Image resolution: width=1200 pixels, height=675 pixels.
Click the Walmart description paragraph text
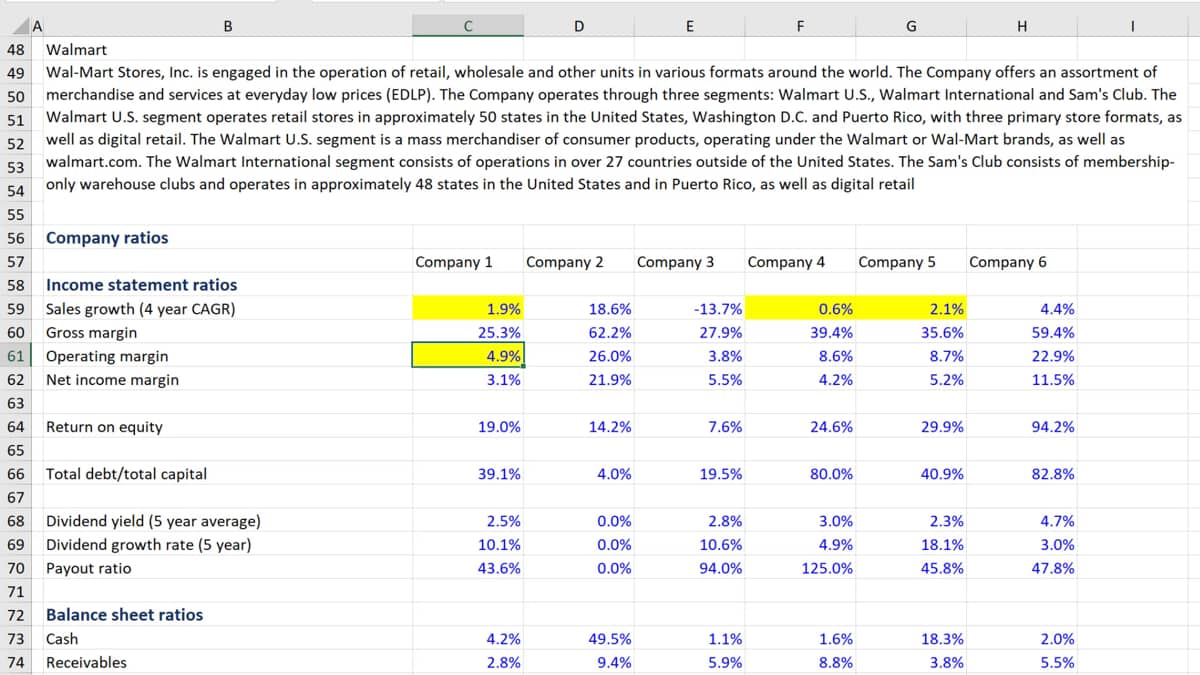[614, 128]
